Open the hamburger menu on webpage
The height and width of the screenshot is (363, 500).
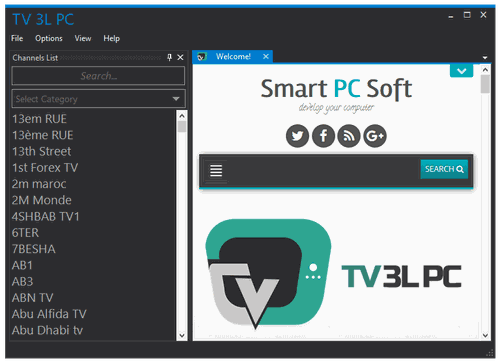point(216,170)
